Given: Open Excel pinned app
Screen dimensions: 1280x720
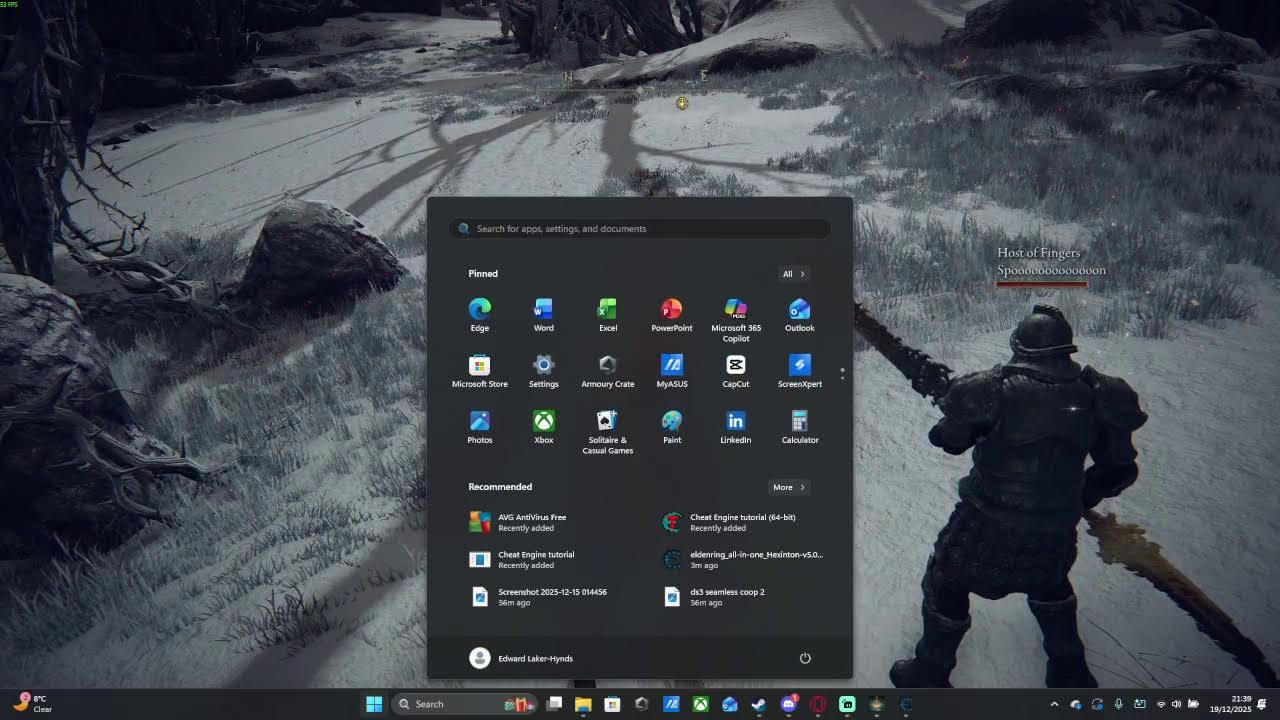Looking at the screenshot, I should coord(608,314).
